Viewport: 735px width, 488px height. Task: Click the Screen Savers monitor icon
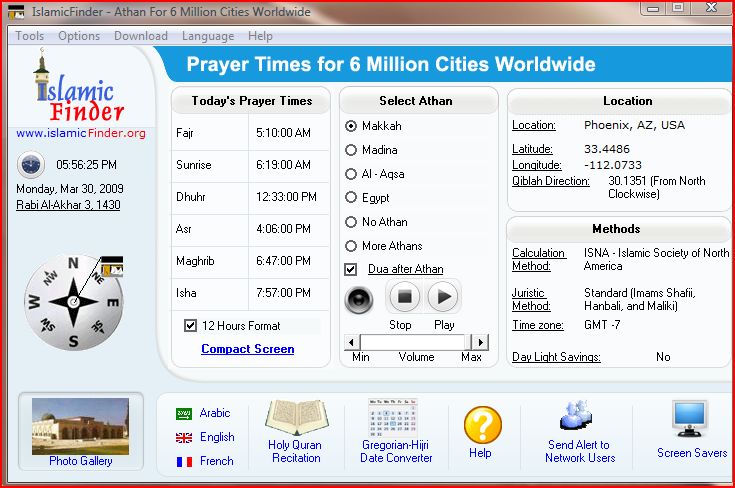689,418
